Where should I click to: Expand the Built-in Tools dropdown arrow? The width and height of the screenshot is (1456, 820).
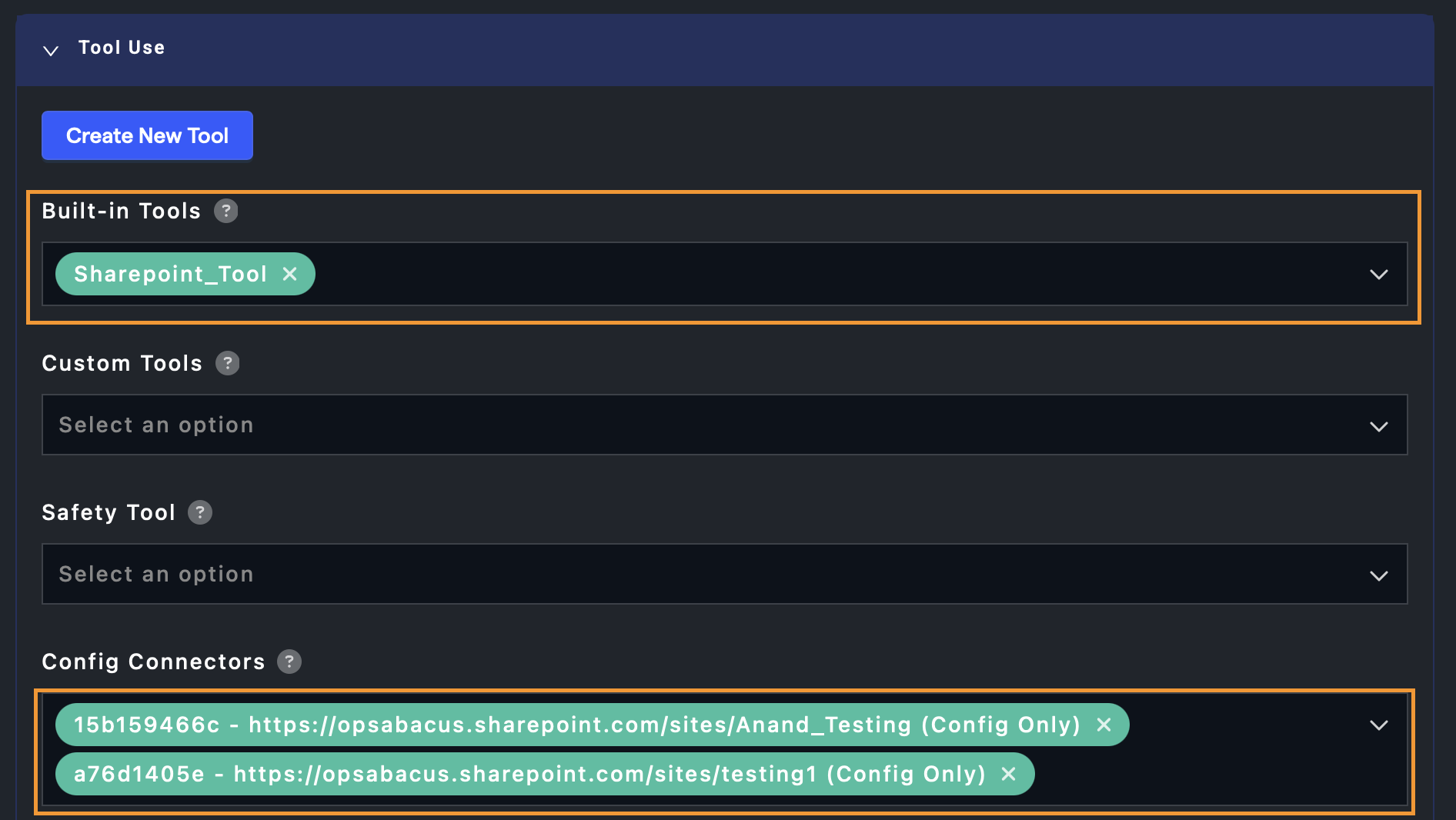[x=1378, y=275]
